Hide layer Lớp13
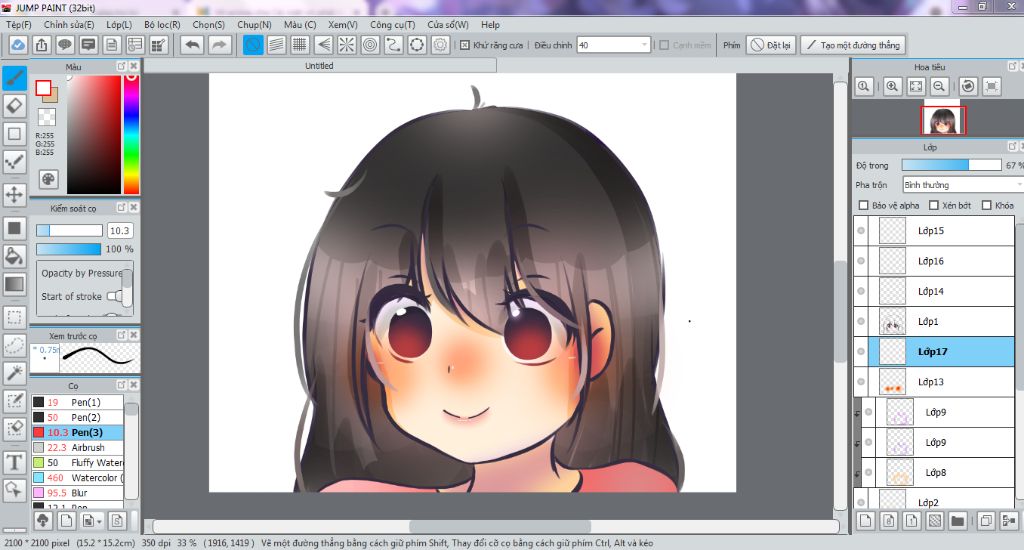Screen dimensions: 1024x550 pyautogui.click(x=861, y=381)
